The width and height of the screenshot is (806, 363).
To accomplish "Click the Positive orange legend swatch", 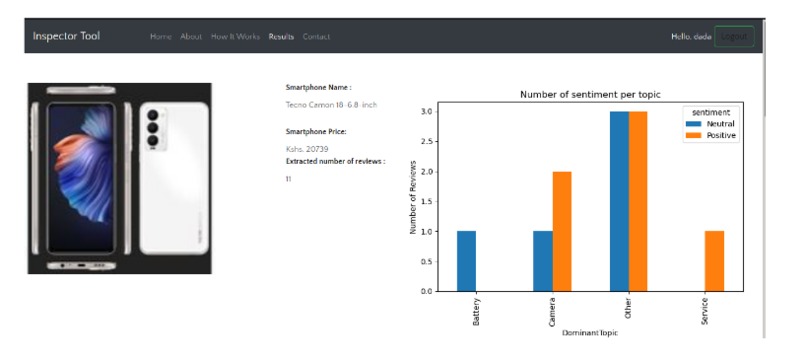I will pos(694,136).
